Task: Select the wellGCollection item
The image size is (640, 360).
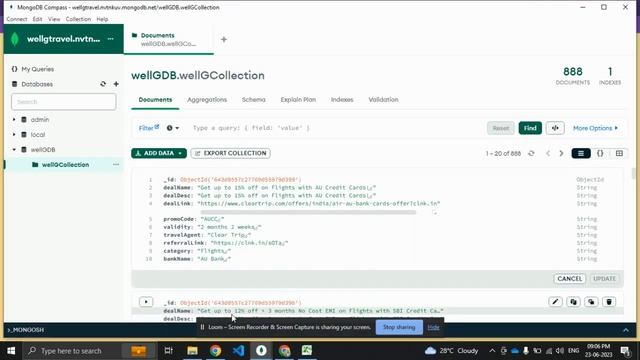Action: click(x=65, y=165)
